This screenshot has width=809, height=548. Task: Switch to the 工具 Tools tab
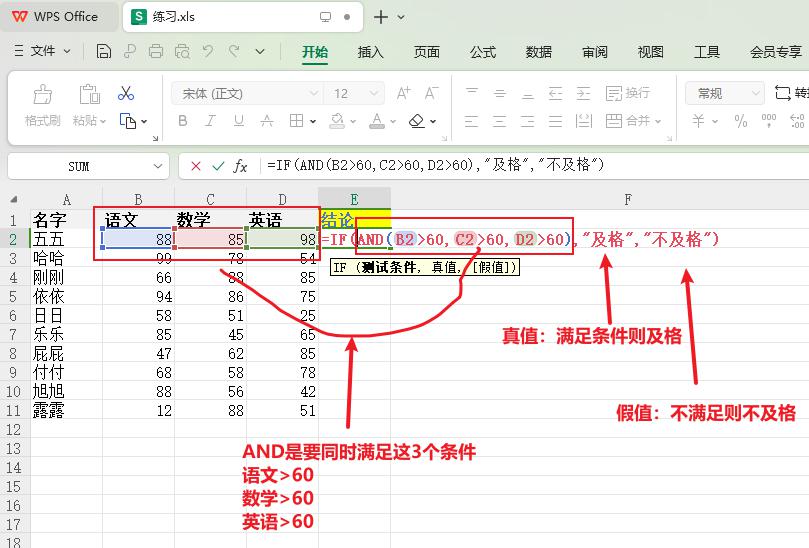point(707,52)
